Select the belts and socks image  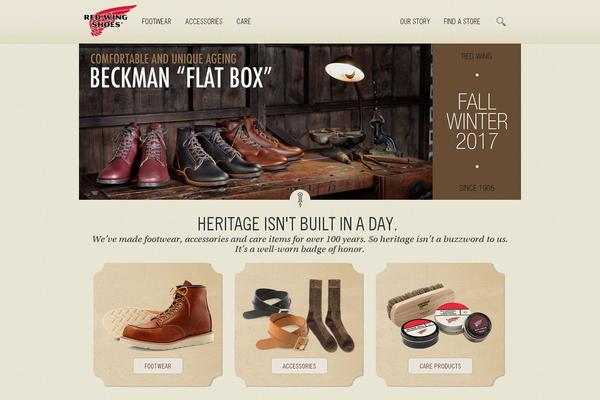tap(299, 316)
